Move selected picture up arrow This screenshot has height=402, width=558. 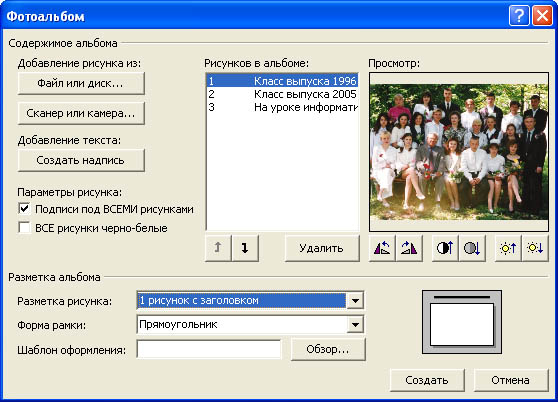click(218, 248)
